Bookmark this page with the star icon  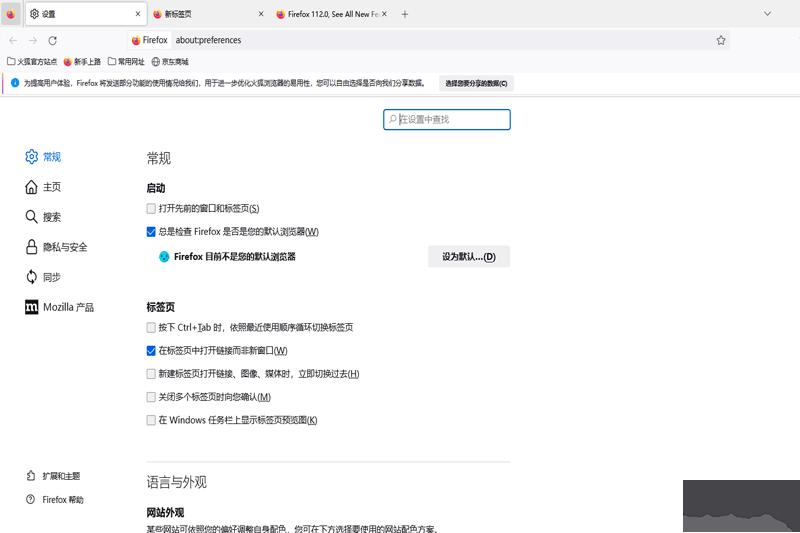[x=720, y=40]
